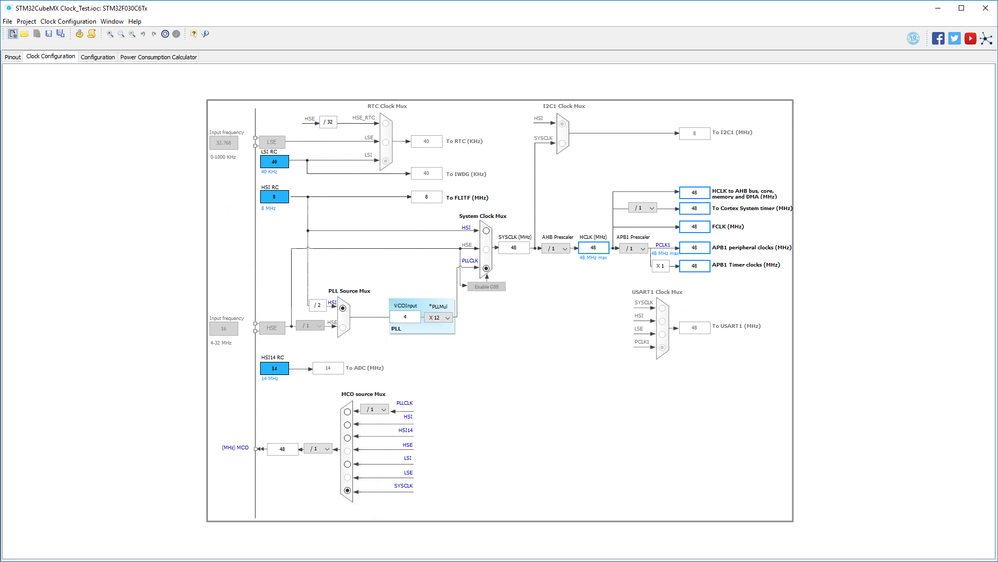998x562 pixels.
Task: Switch to Power Consumption Calculator tab
Action: tap(158, 57)
